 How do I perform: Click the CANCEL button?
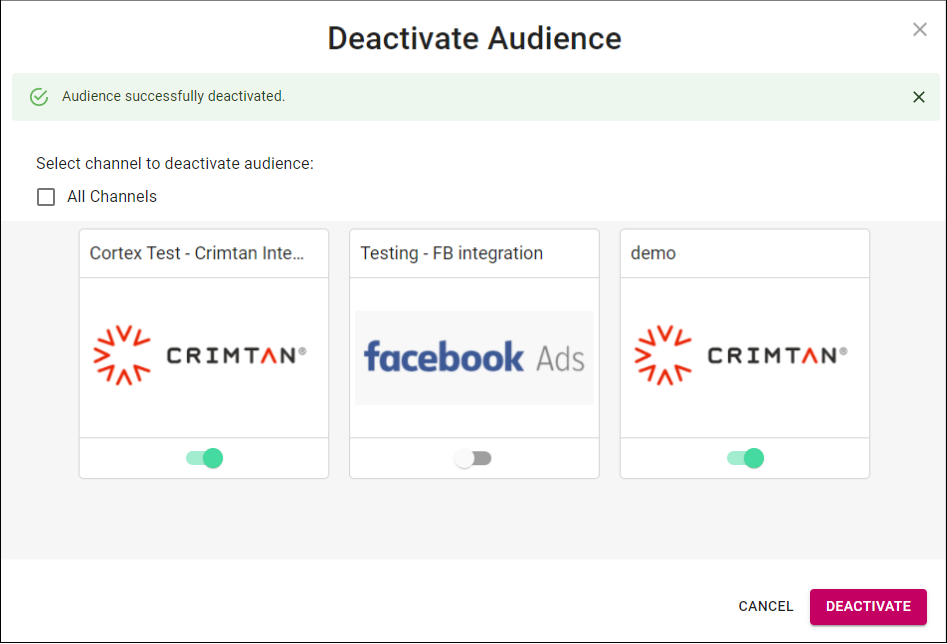coord(766,607)
